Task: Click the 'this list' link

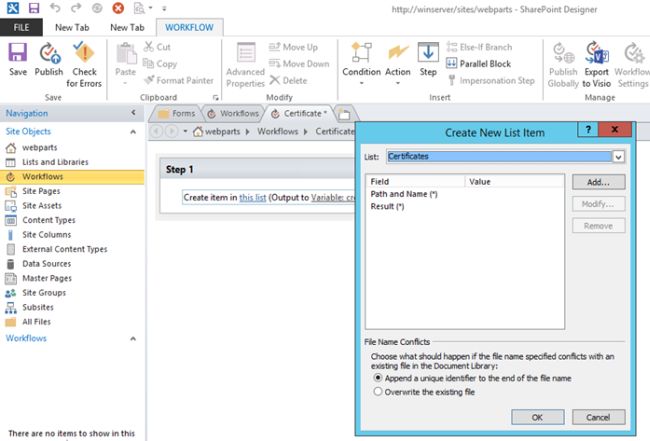Action: point(253,198)
